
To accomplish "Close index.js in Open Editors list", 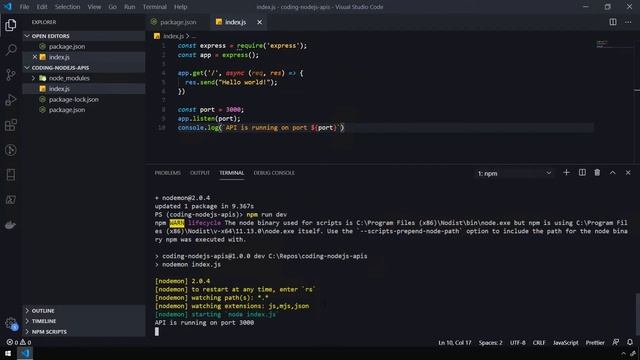I will coord(35,57).
